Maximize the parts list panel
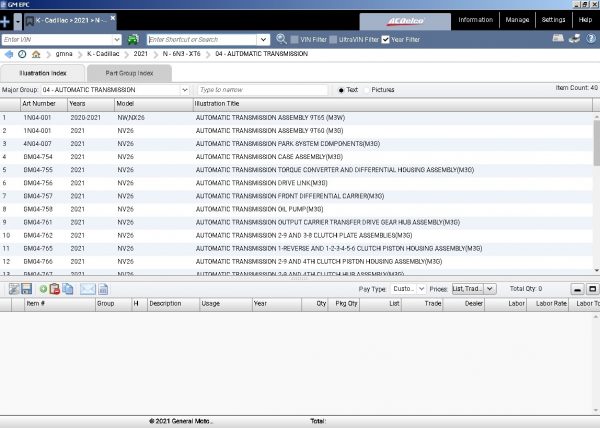Screen dimensions: 600x428 point(592,289)
